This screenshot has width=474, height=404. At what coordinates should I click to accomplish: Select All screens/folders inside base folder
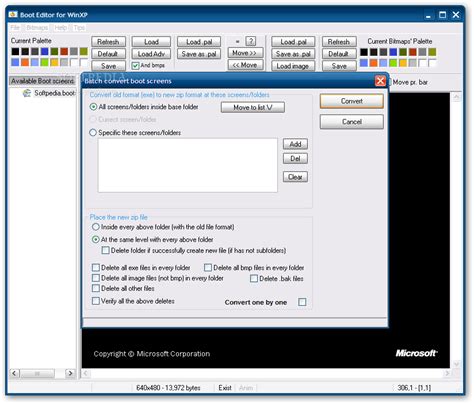pos(93,107)
